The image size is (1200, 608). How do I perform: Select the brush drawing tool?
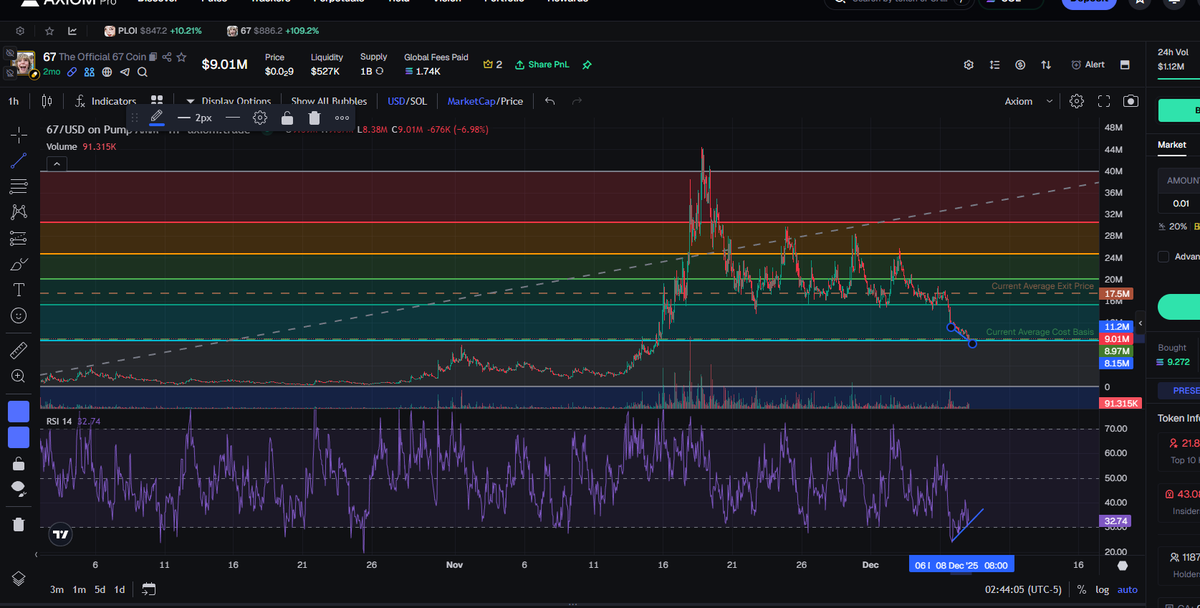pos(18,264)
